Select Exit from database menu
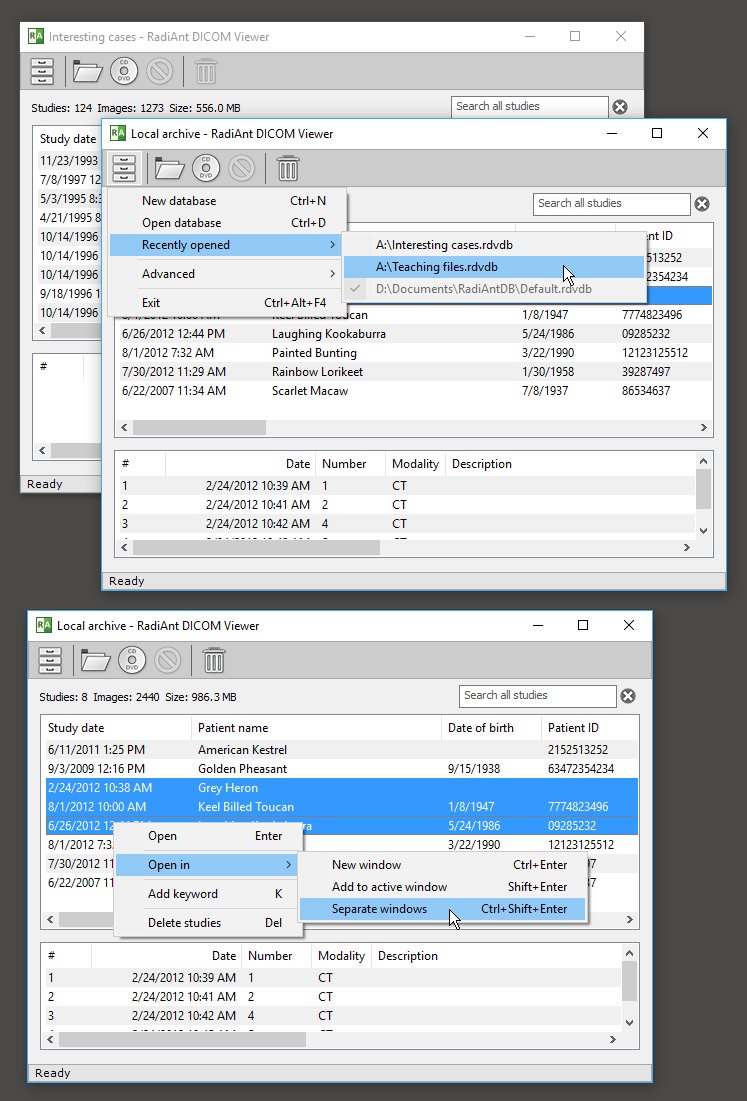Viewport: 747px width, 1101px height. tap(227, 303)
